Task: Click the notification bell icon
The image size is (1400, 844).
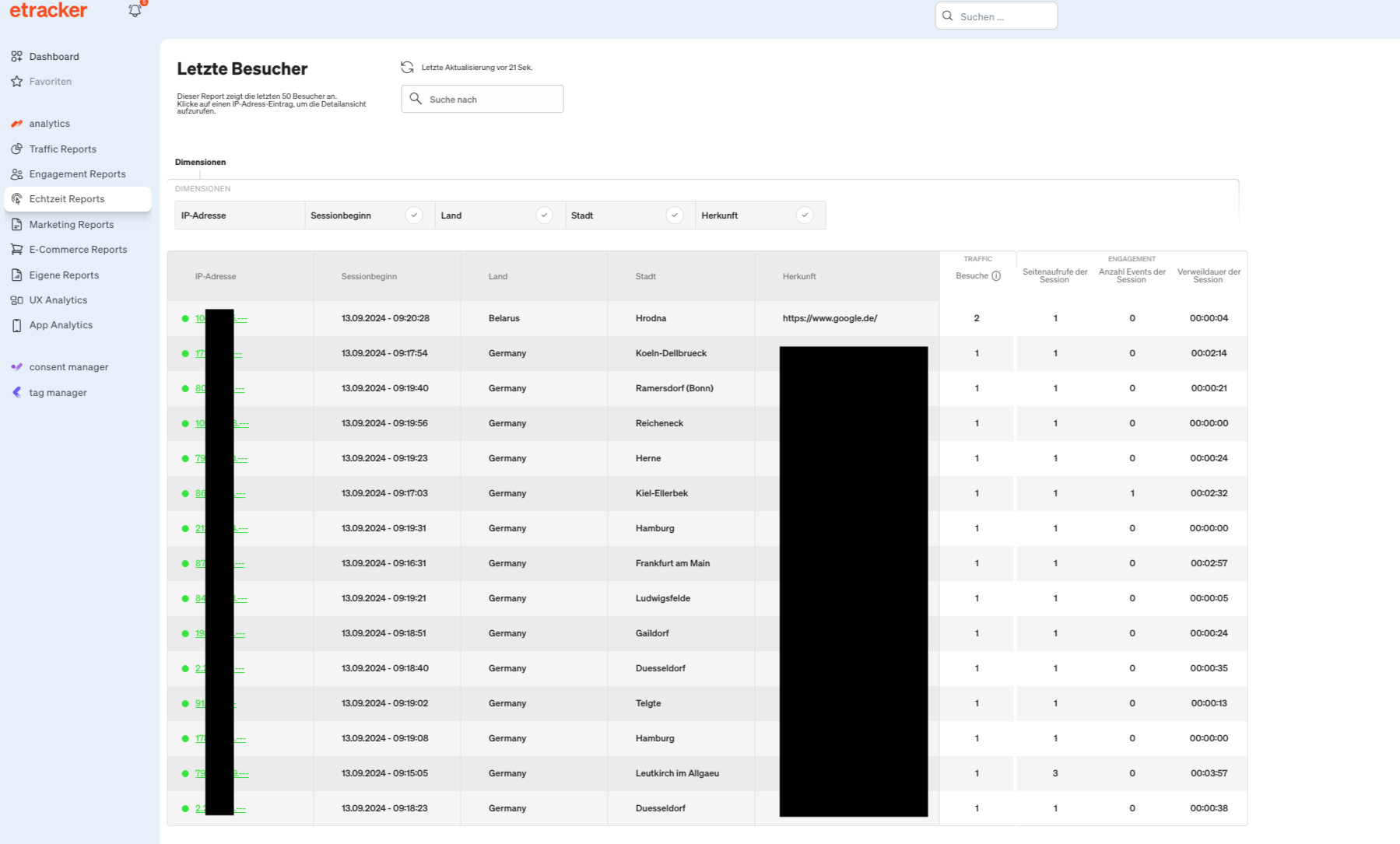Action: point(135,11)
